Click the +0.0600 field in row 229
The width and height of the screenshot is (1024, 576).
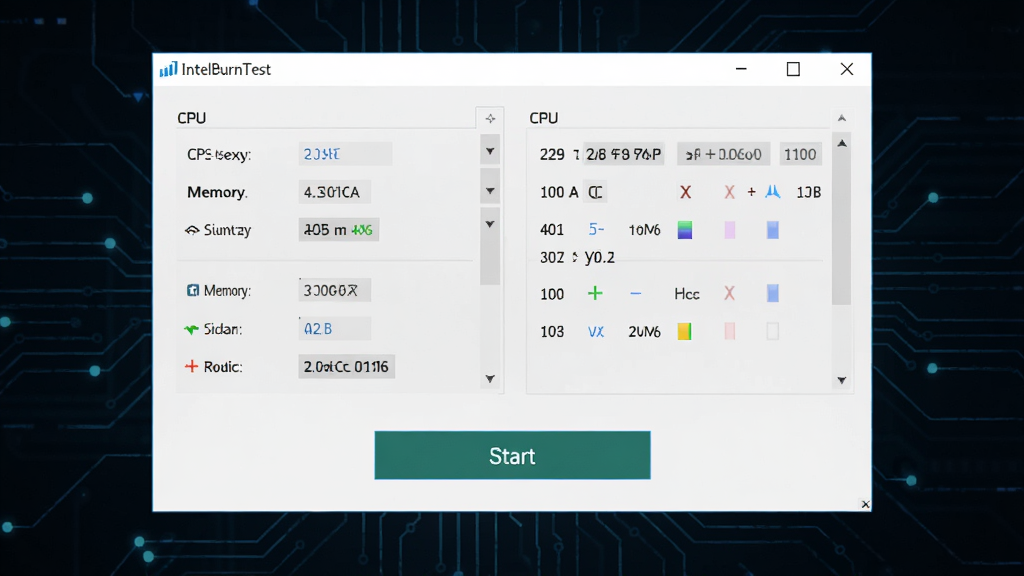(x=724, y=154)
